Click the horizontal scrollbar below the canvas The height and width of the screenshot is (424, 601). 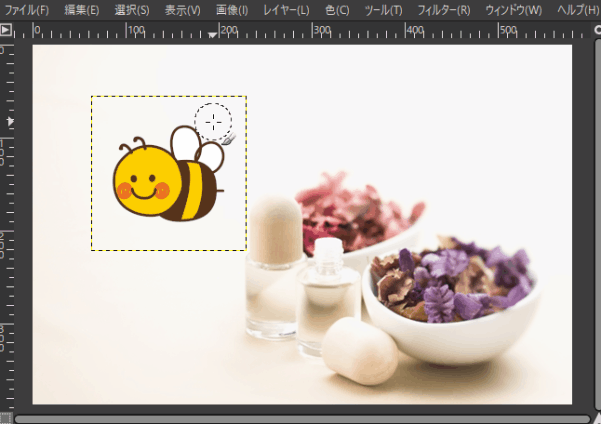pos(300,417)
